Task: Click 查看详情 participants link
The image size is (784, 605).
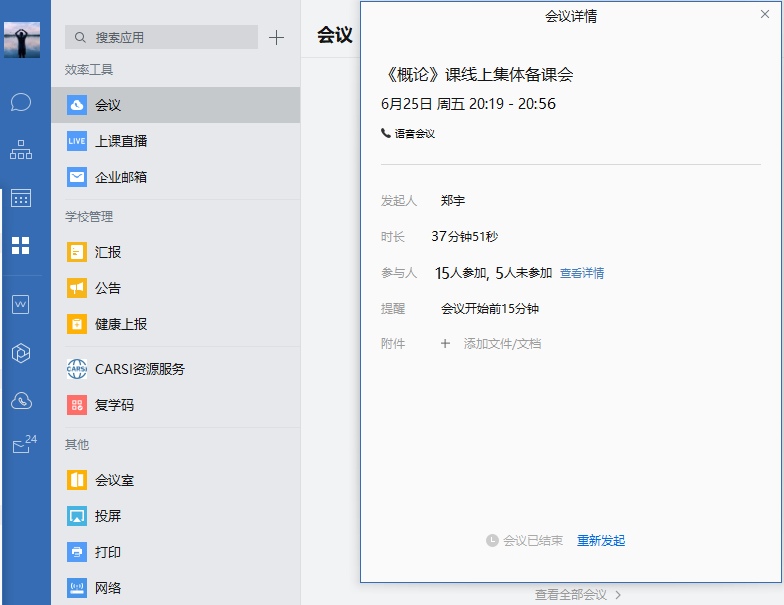Action: coord(581,273)
